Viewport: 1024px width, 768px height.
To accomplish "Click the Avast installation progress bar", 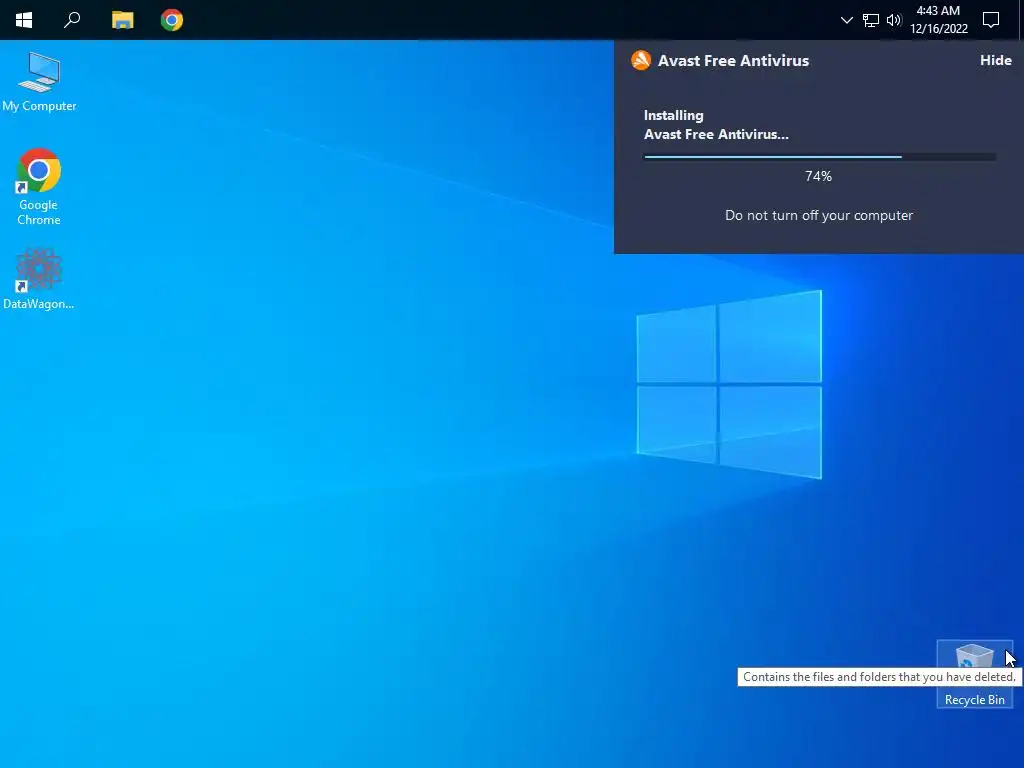I will click(x=820, y=157).
